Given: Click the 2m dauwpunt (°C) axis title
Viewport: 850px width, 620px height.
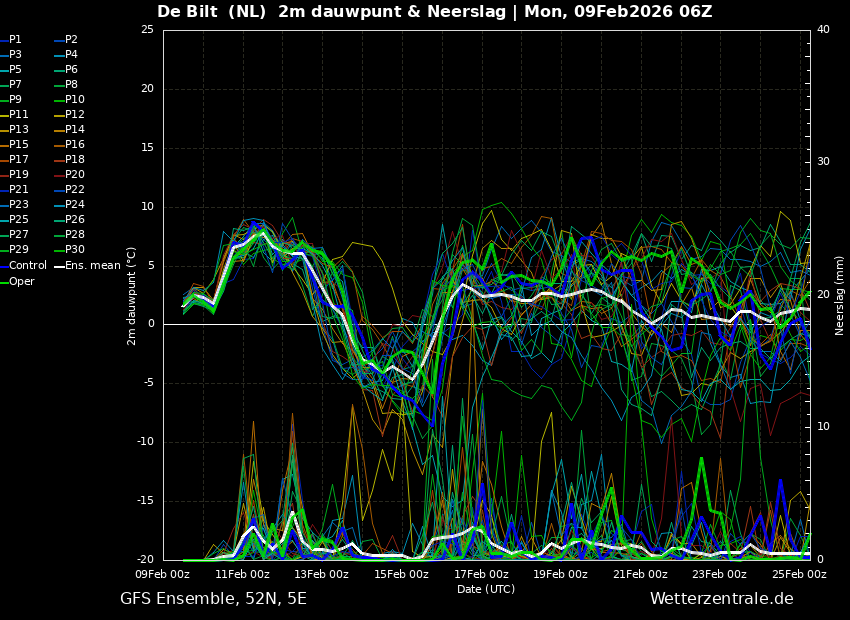Looking at the screenshot, I should pos(131,295).
